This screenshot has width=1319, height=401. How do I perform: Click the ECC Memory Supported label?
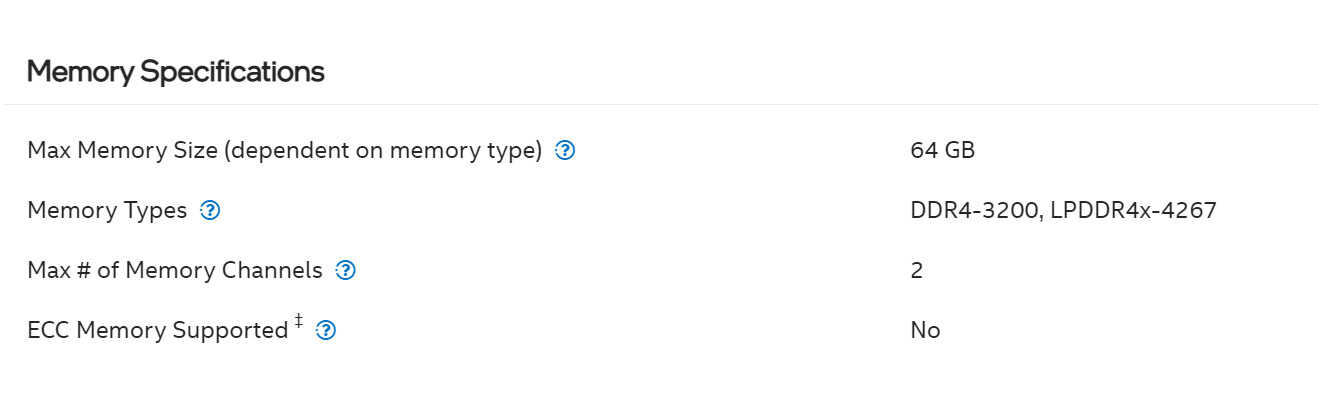tap(158, 330)
